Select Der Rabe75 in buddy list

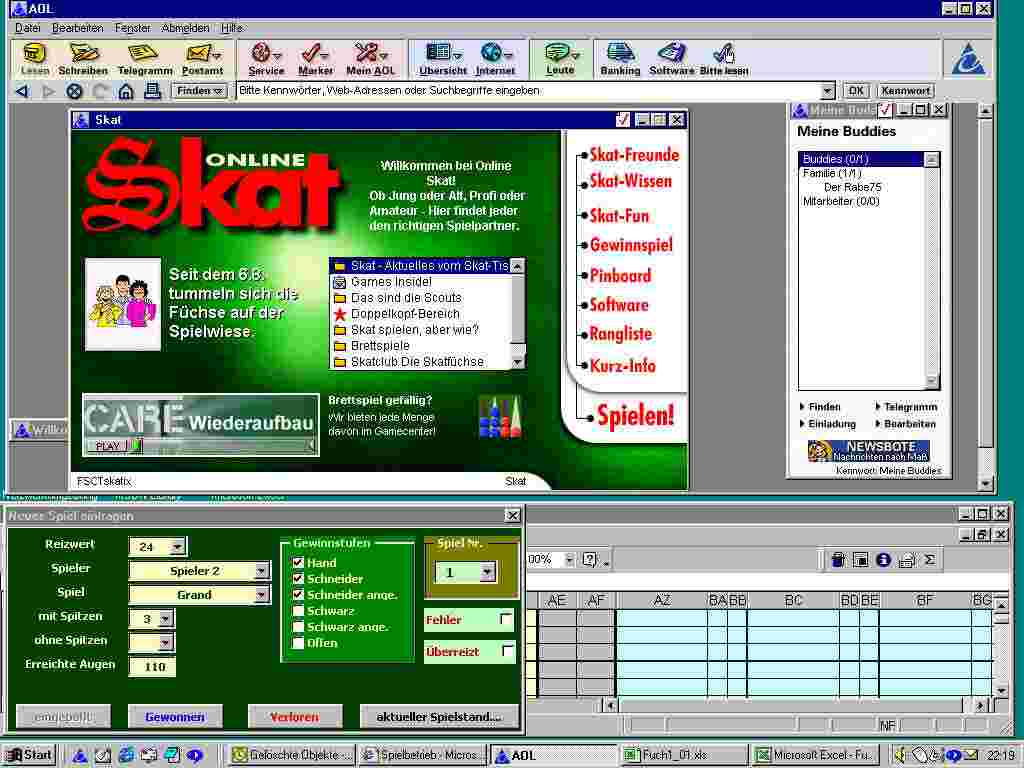pyautogui.click(x=852, y=187)
